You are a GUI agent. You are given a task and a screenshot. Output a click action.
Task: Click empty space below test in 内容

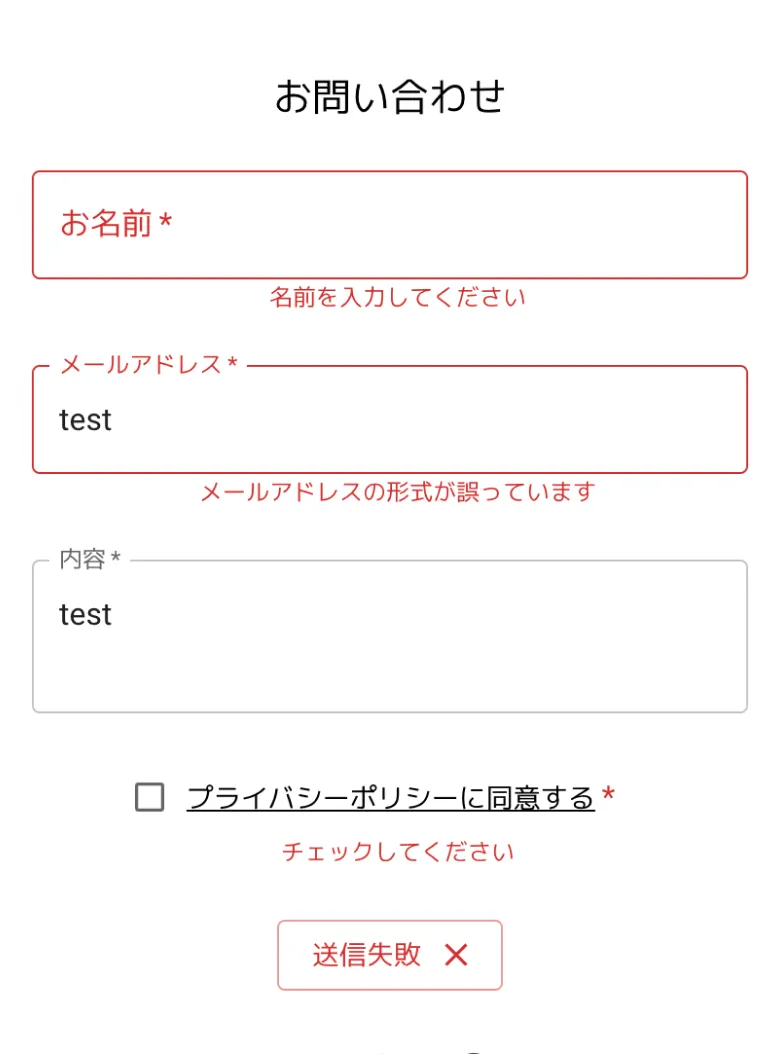[x=390, y=672]
